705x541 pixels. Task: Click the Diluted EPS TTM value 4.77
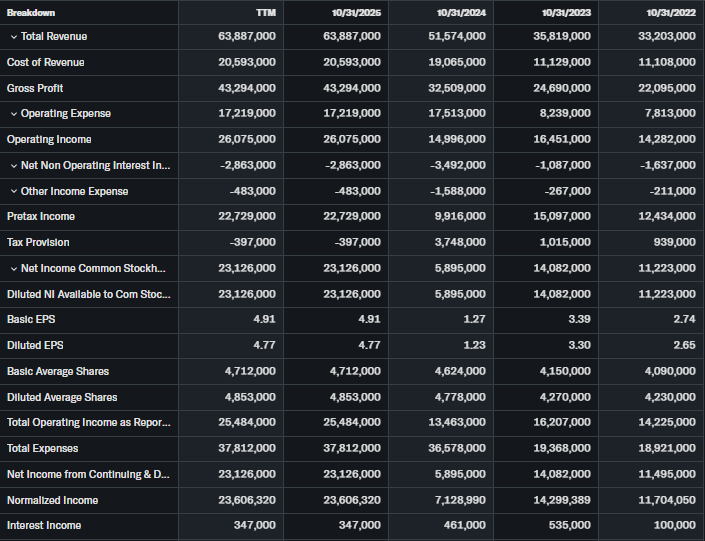(265, 346)
